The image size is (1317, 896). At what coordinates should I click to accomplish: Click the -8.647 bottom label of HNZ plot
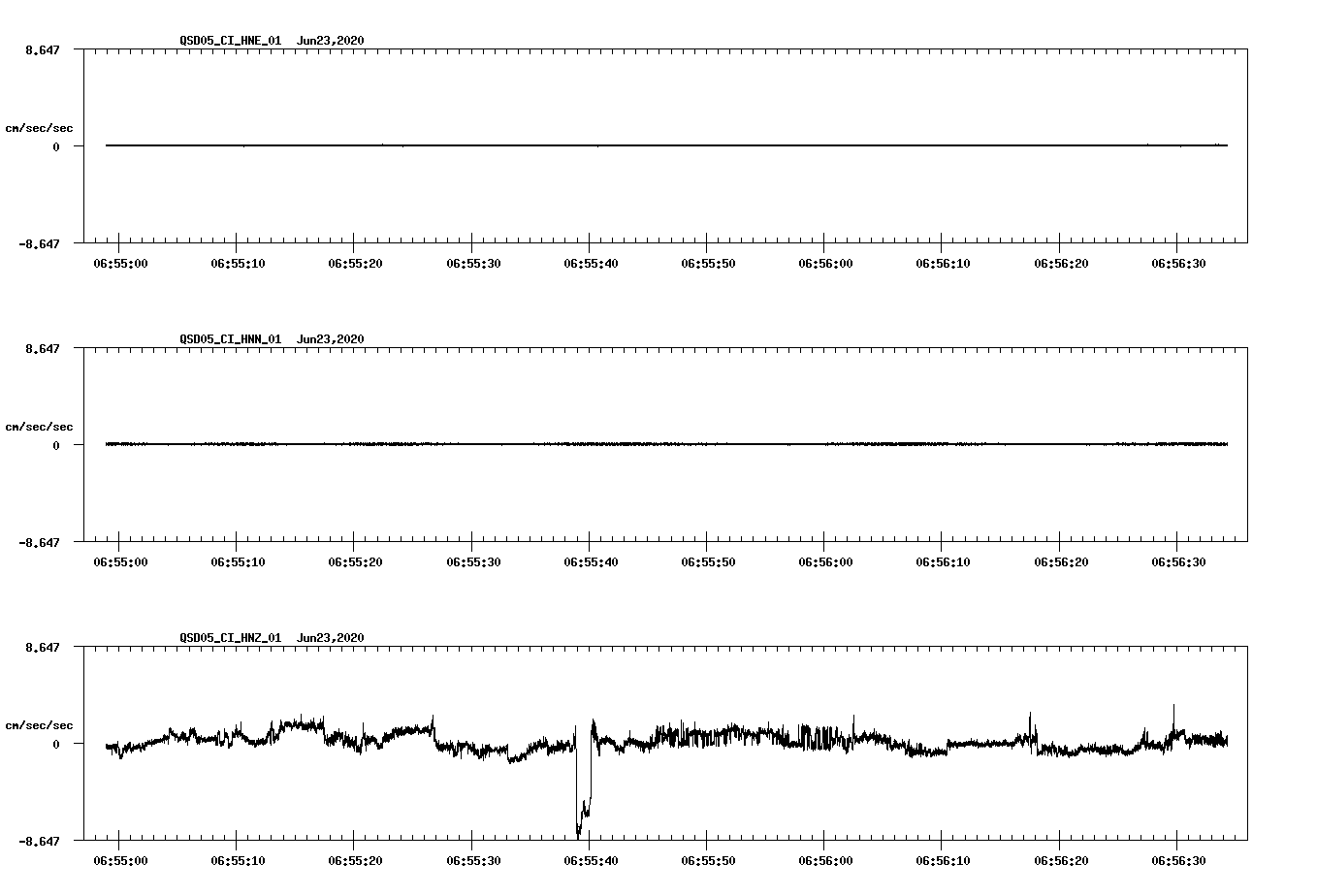pos(39,842)
